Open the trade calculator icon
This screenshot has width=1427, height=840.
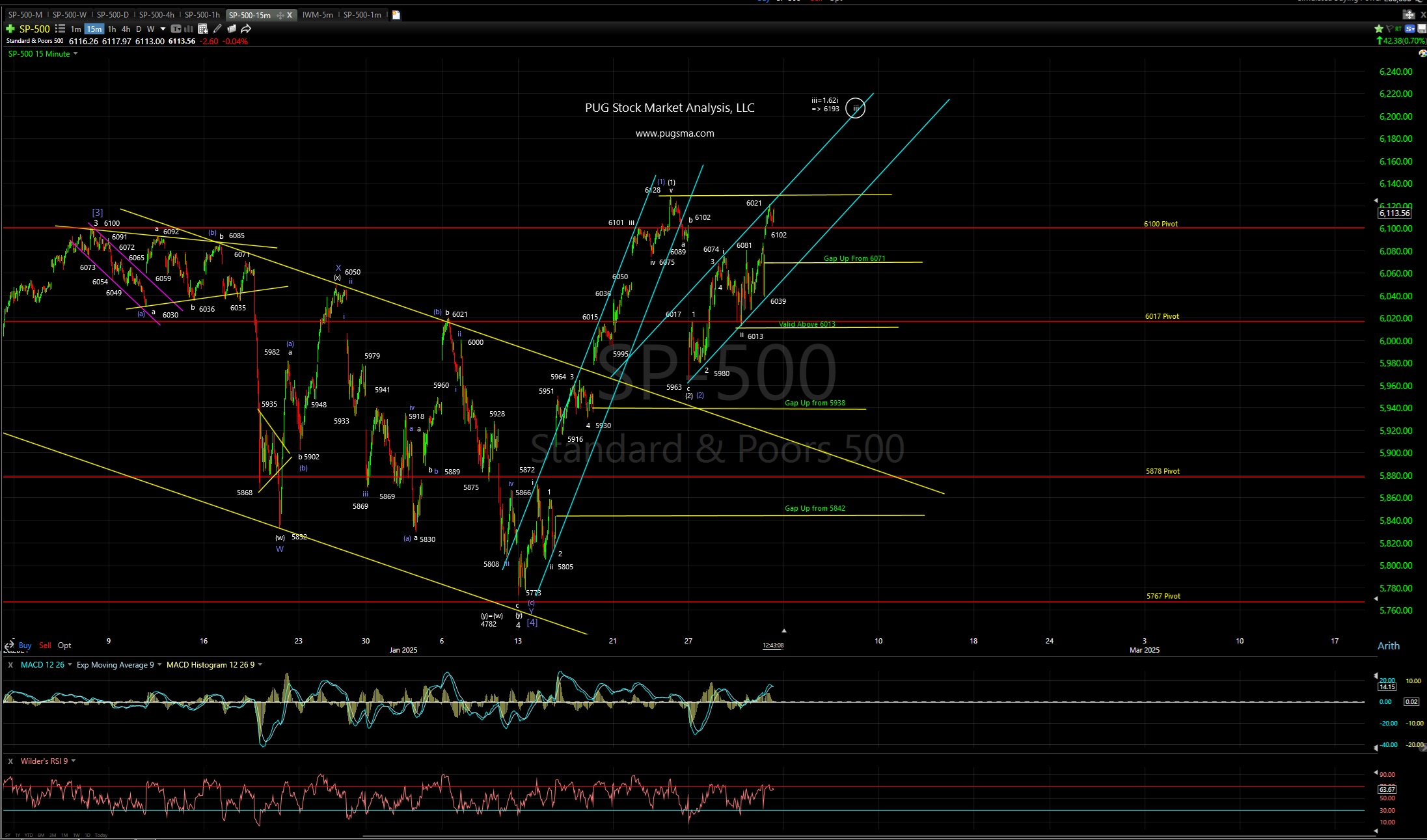click(x=204, y=29)
